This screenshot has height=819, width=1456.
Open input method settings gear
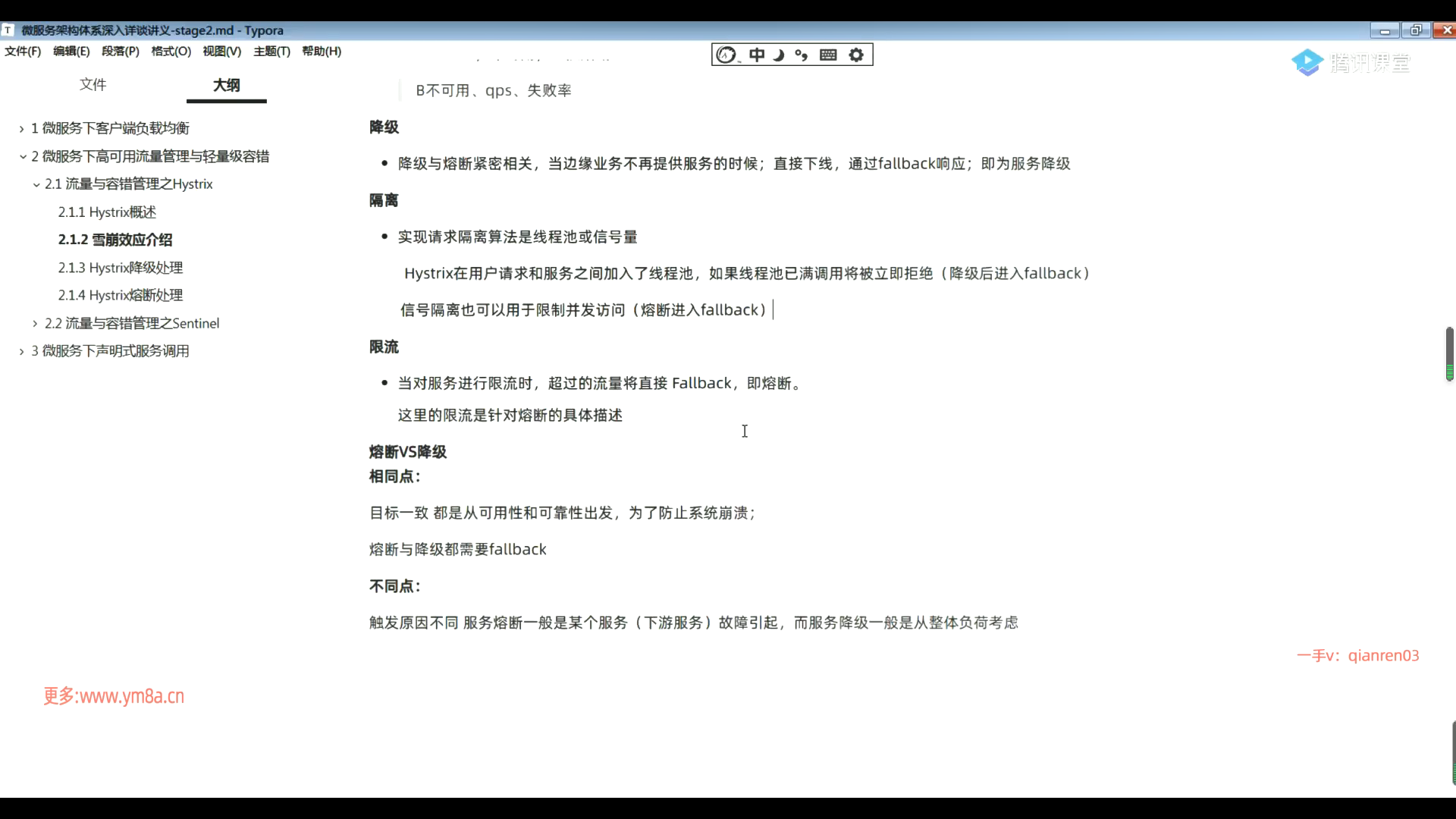coord(856,55)
